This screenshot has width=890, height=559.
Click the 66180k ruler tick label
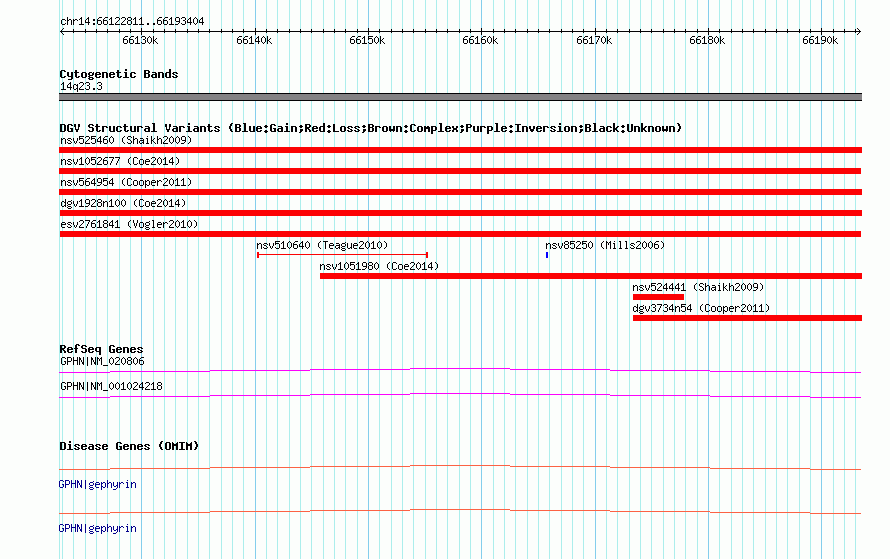click(707, 40)
